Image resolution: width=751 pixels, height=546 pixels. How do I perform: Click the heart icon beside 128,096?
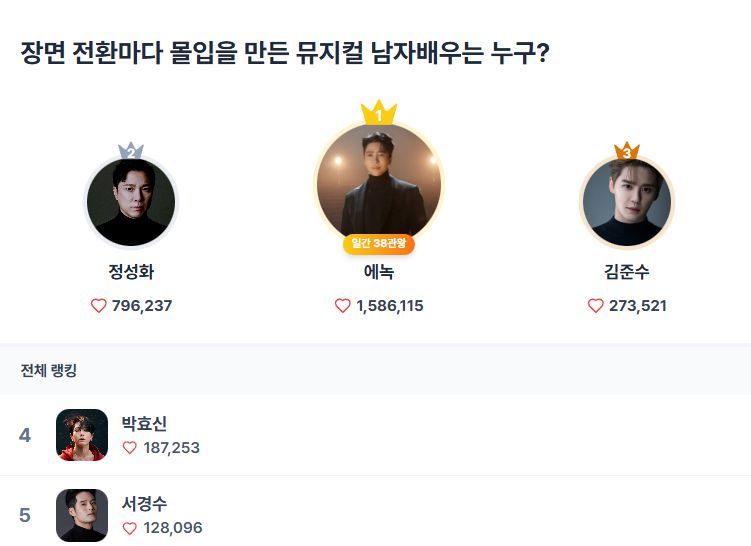click(129, 528)
